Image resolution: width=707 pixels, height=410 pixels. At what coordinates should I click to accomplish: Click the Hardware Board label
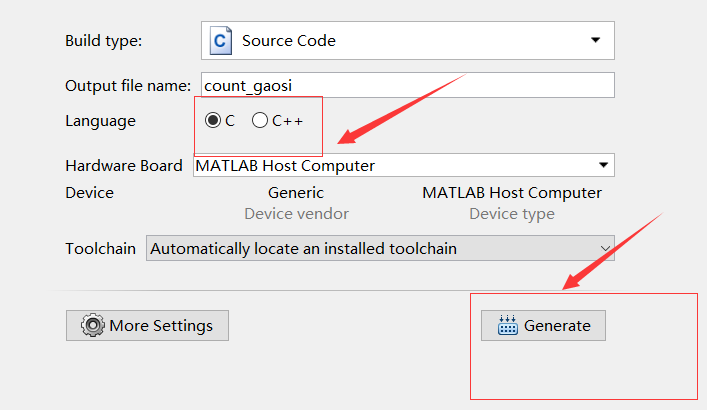click(x=124, y=165)
